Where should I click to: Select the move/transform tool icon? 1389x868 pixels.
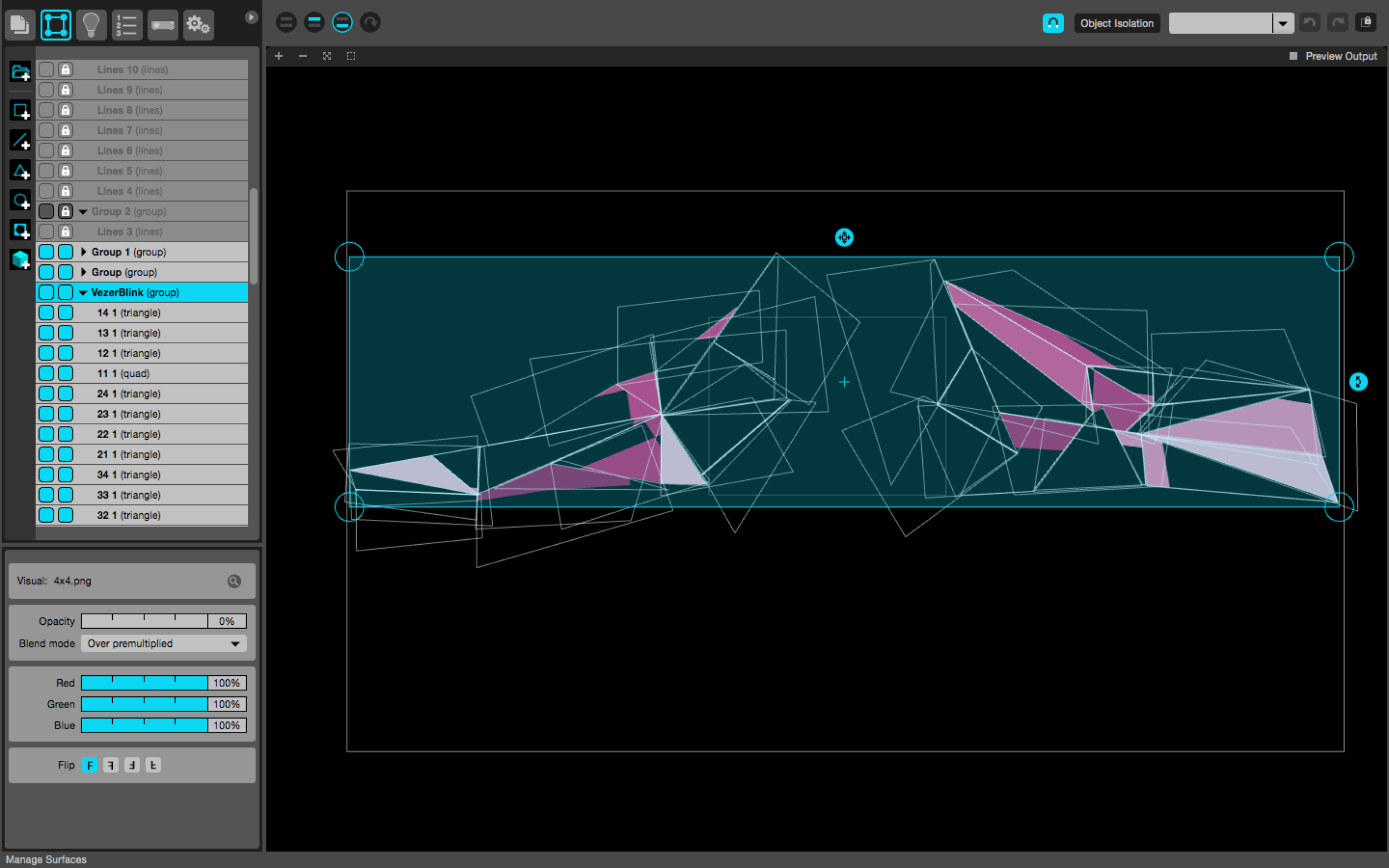55,22
